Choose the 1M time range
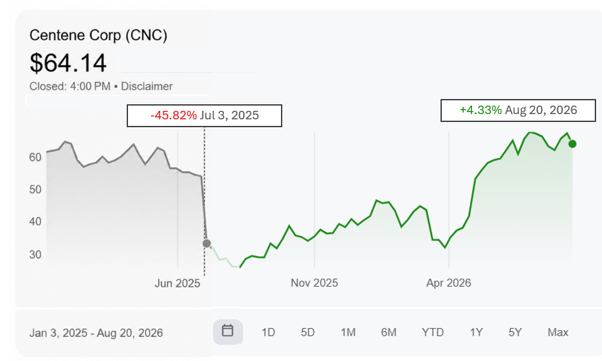Screen dimensions: 602x361 coord(348,332)
